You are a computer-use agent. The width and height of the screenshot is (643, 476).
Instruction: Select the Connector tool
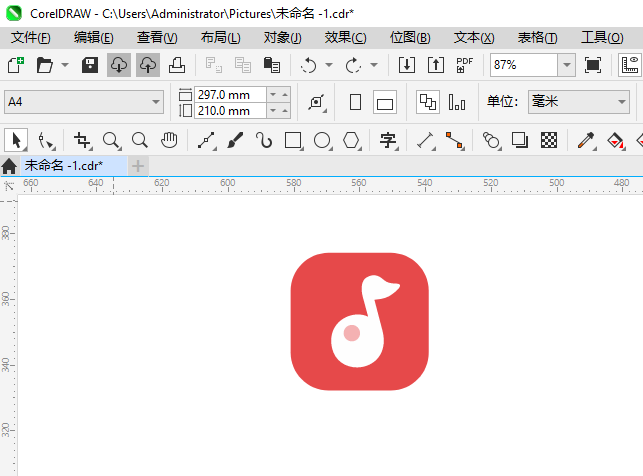pyautogui.click(x=455, y=141)
